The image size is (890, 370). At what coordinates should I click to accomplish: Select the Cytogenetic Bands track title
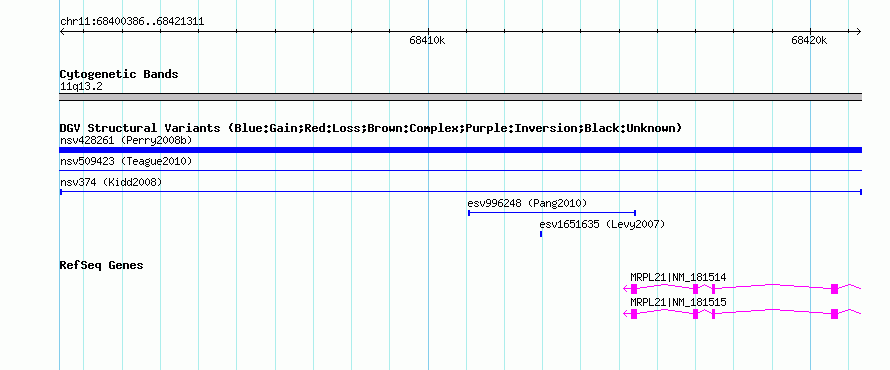(119, 74)
